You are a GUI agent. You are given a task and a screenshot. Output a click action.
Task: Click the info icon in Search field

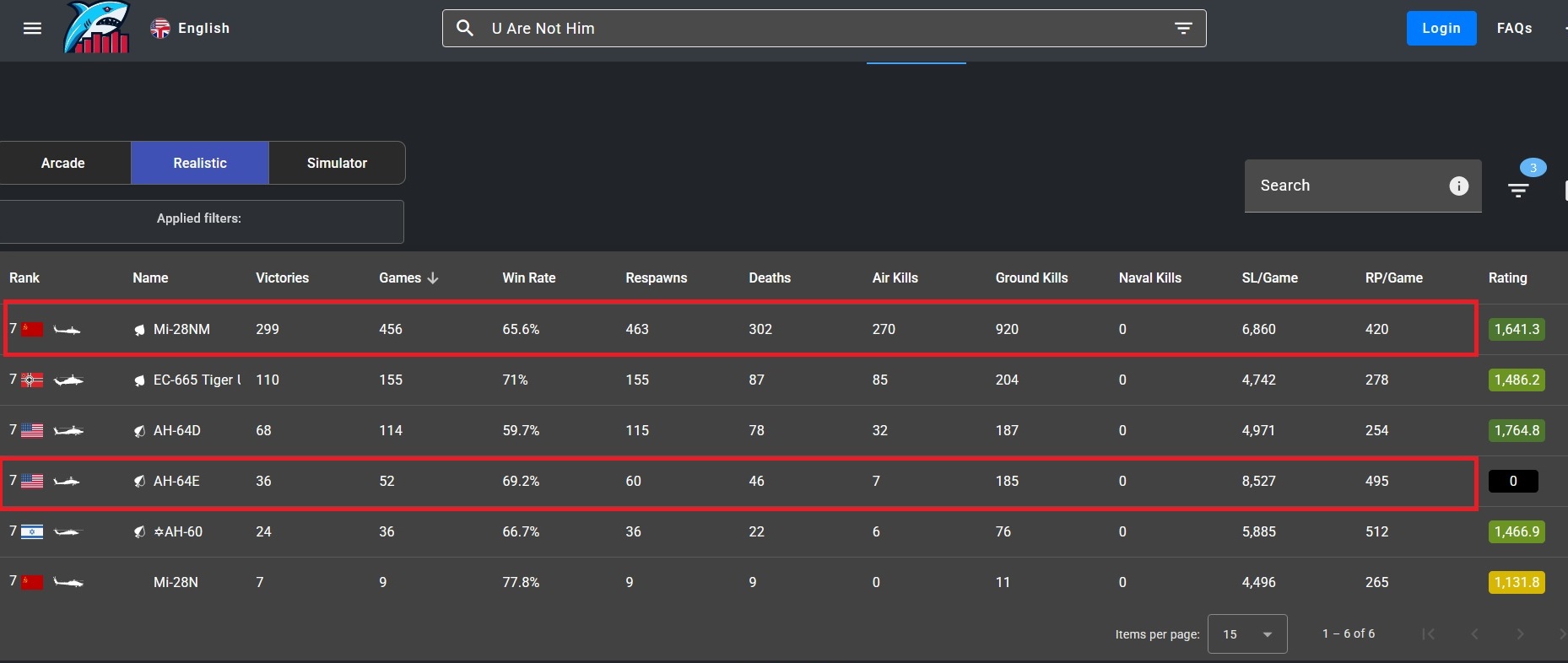pos(1458,186)
